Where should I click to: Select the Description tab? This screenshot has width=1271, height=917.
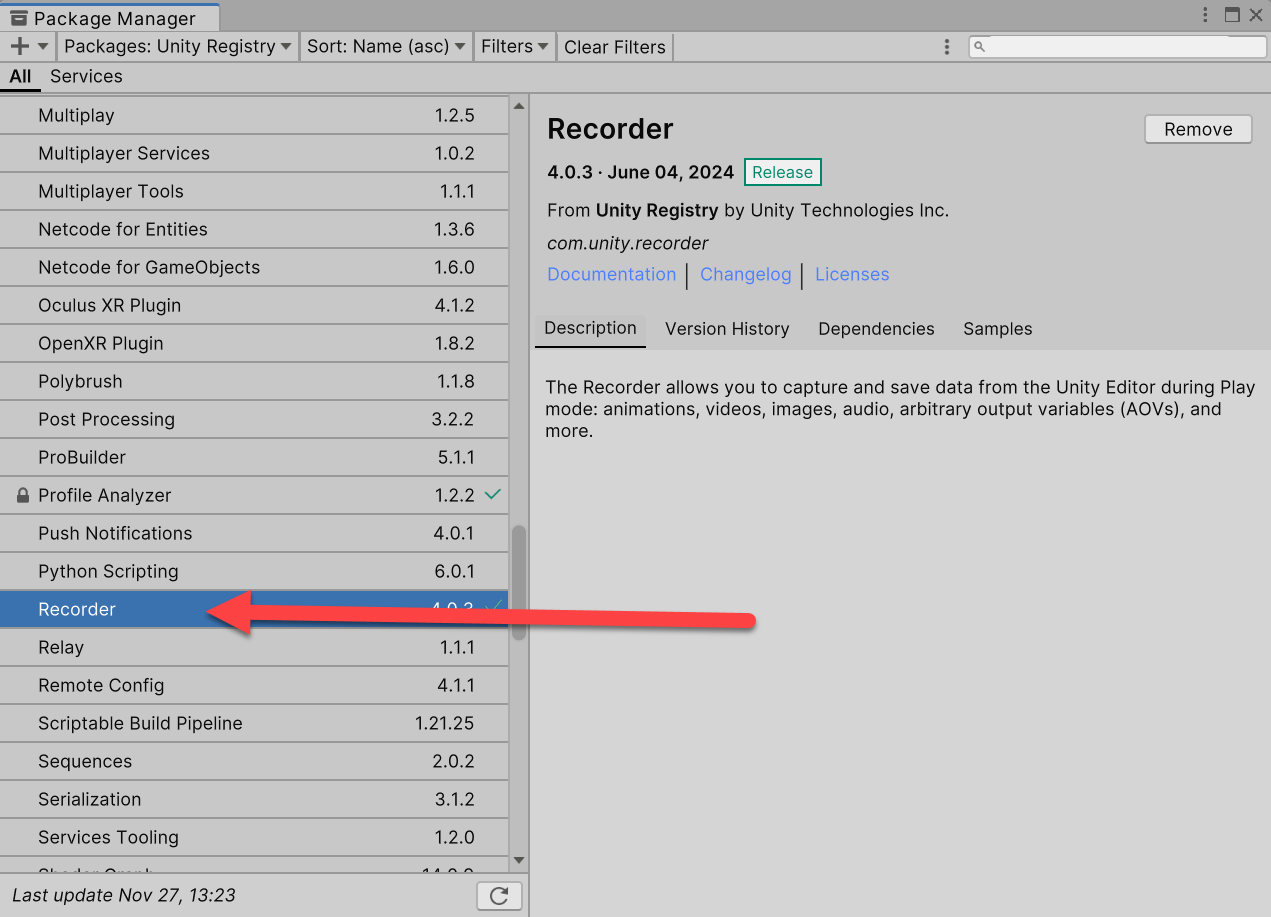point(590,328)
